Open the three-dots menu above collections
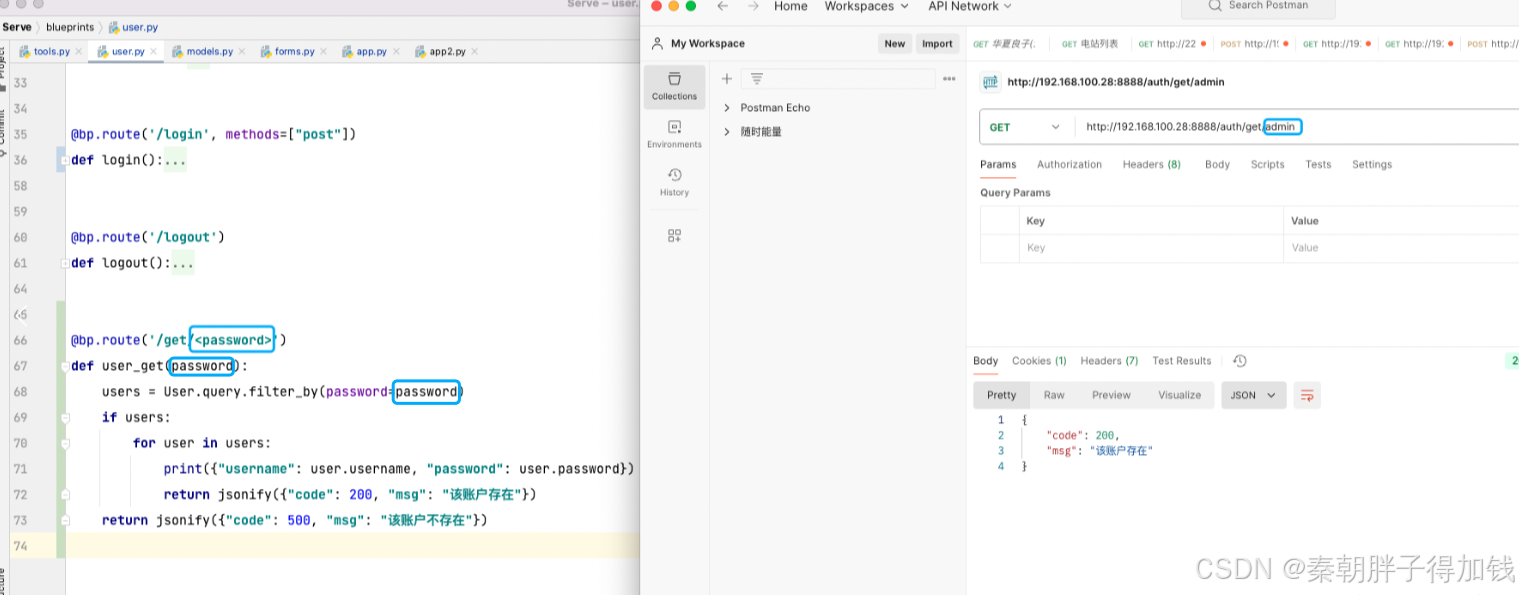1519x595 pixels. click(949, 79)
